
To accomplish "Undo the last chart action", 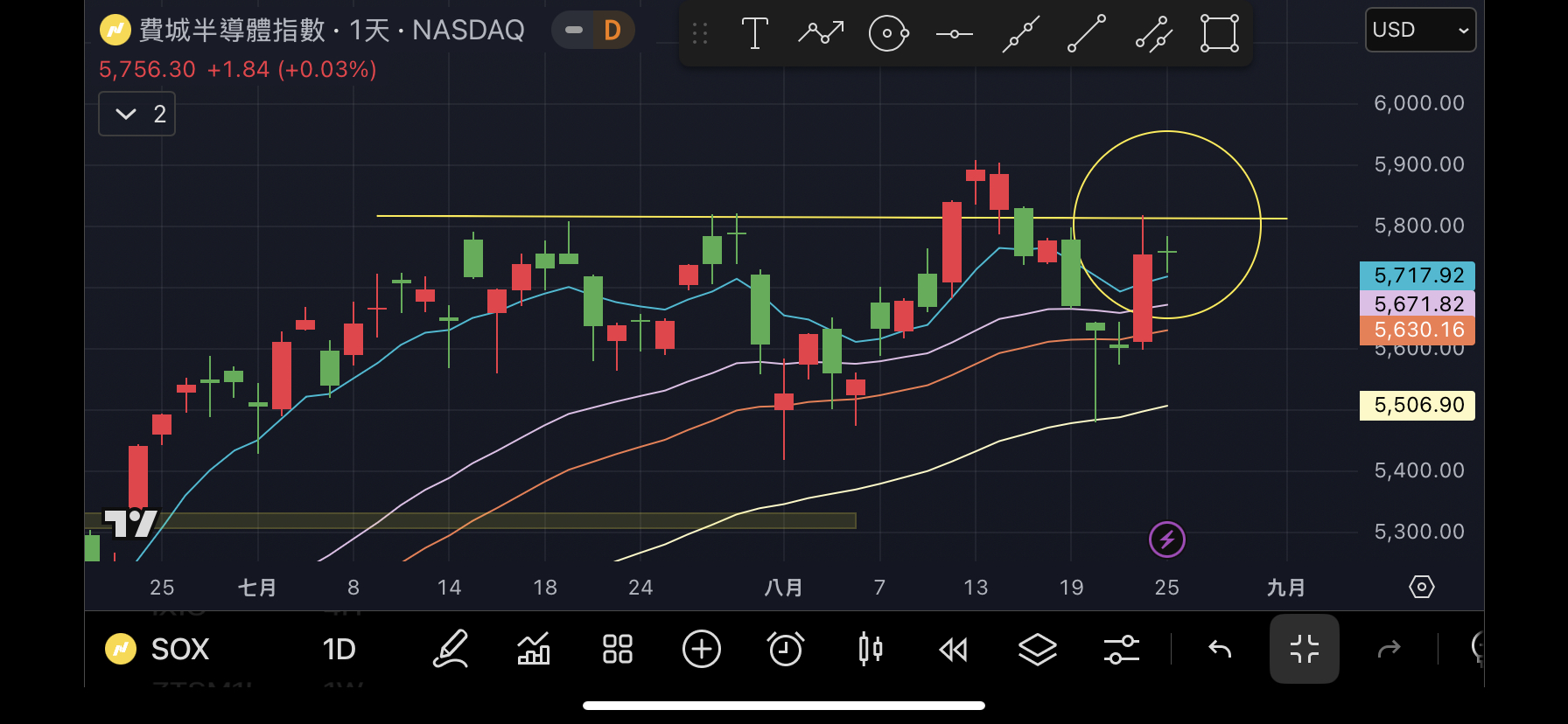I will coord(1220,649).
